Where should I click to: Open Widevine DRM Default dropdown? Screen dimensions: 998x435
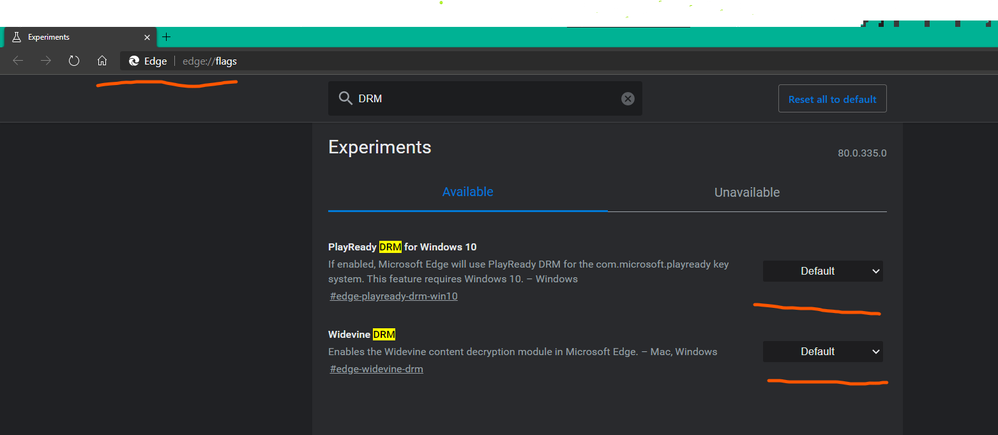822,352
